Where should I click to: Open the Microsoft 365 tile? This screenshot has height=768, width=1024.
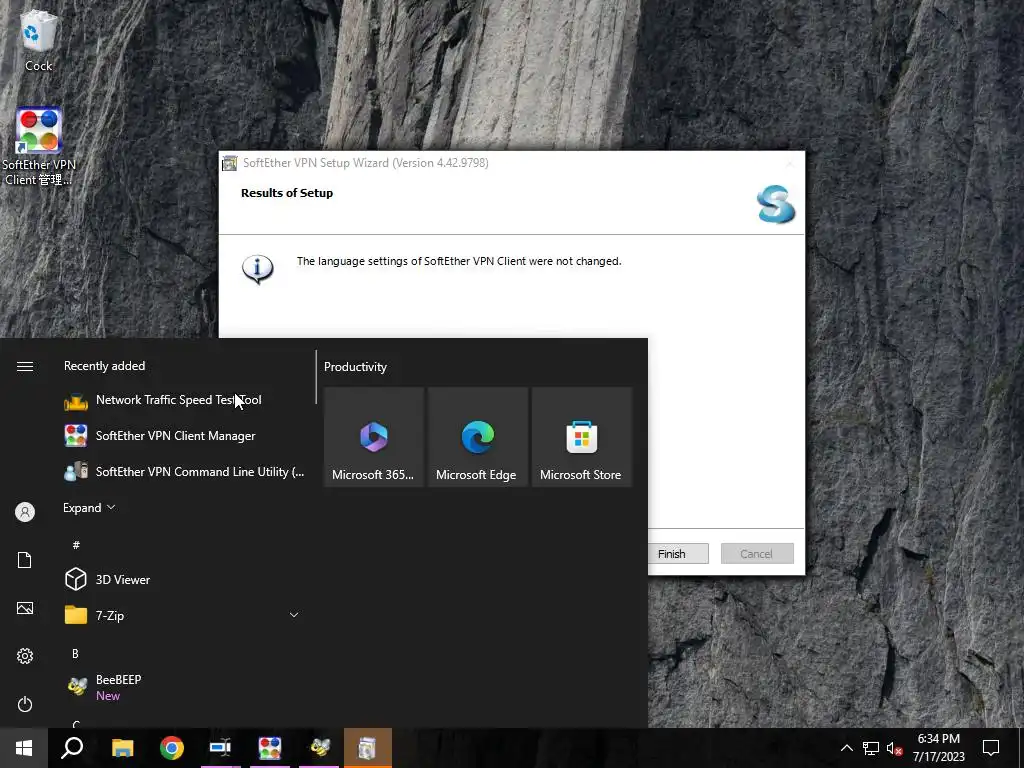(374, 437)
